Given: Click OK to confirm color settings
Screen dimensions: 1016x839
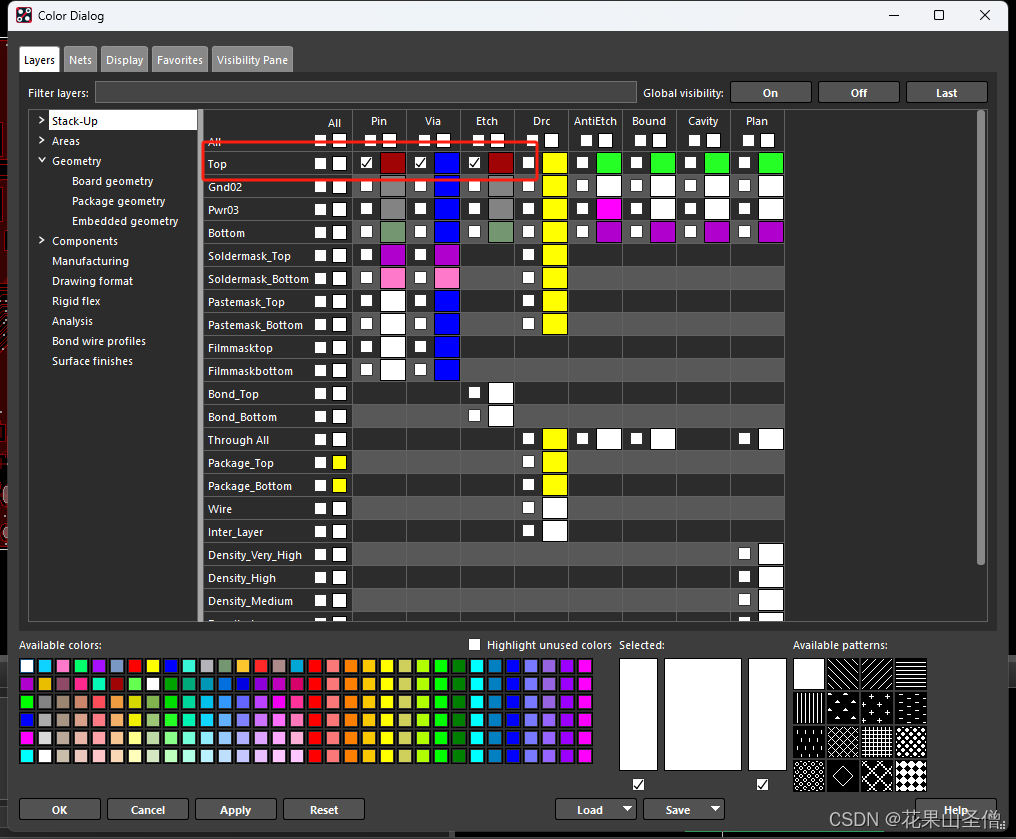Looking at the screenshot, I should pyautogui.click(x=60, y=809).
